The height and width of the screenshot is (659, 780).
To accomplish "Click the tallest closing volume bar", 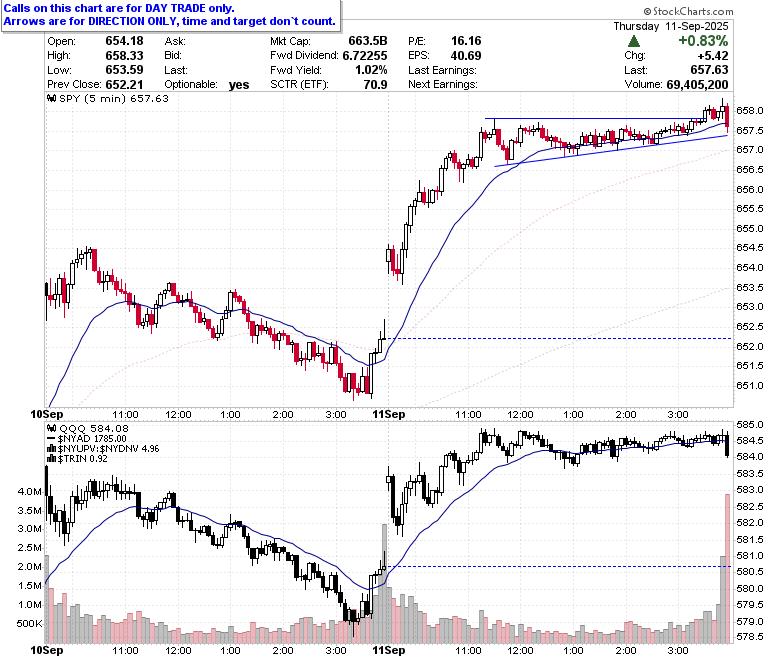I will (x=727, y=568).
